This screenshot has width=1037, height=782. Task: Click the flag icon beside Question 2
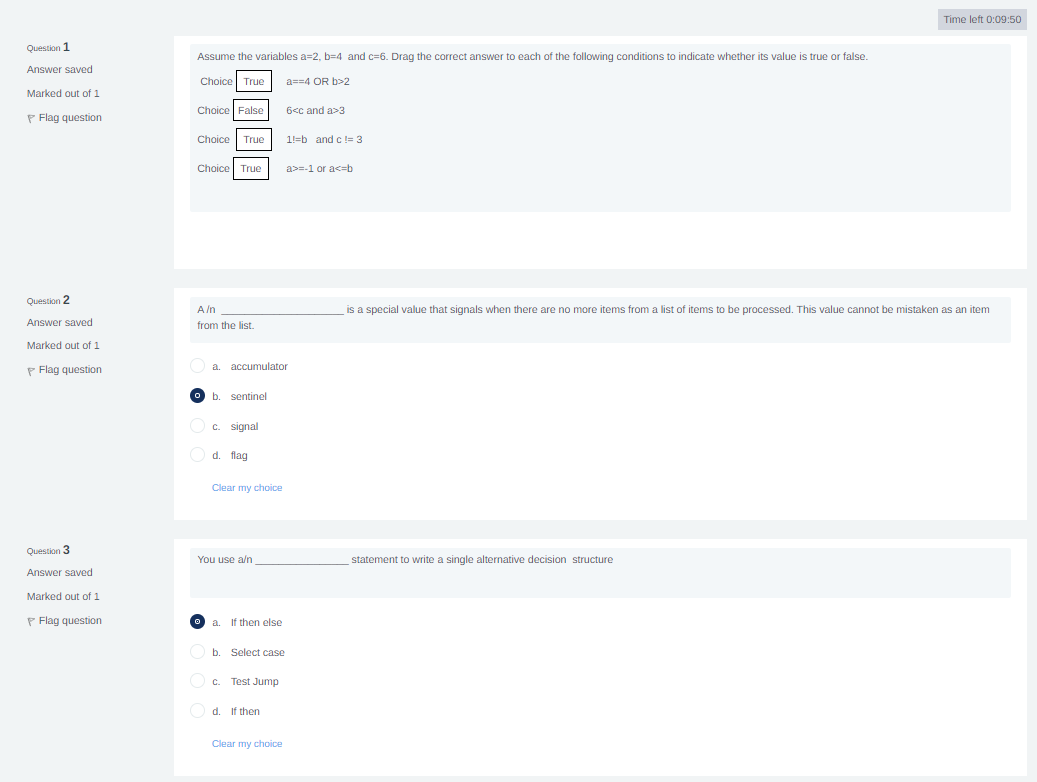point(30,370)
